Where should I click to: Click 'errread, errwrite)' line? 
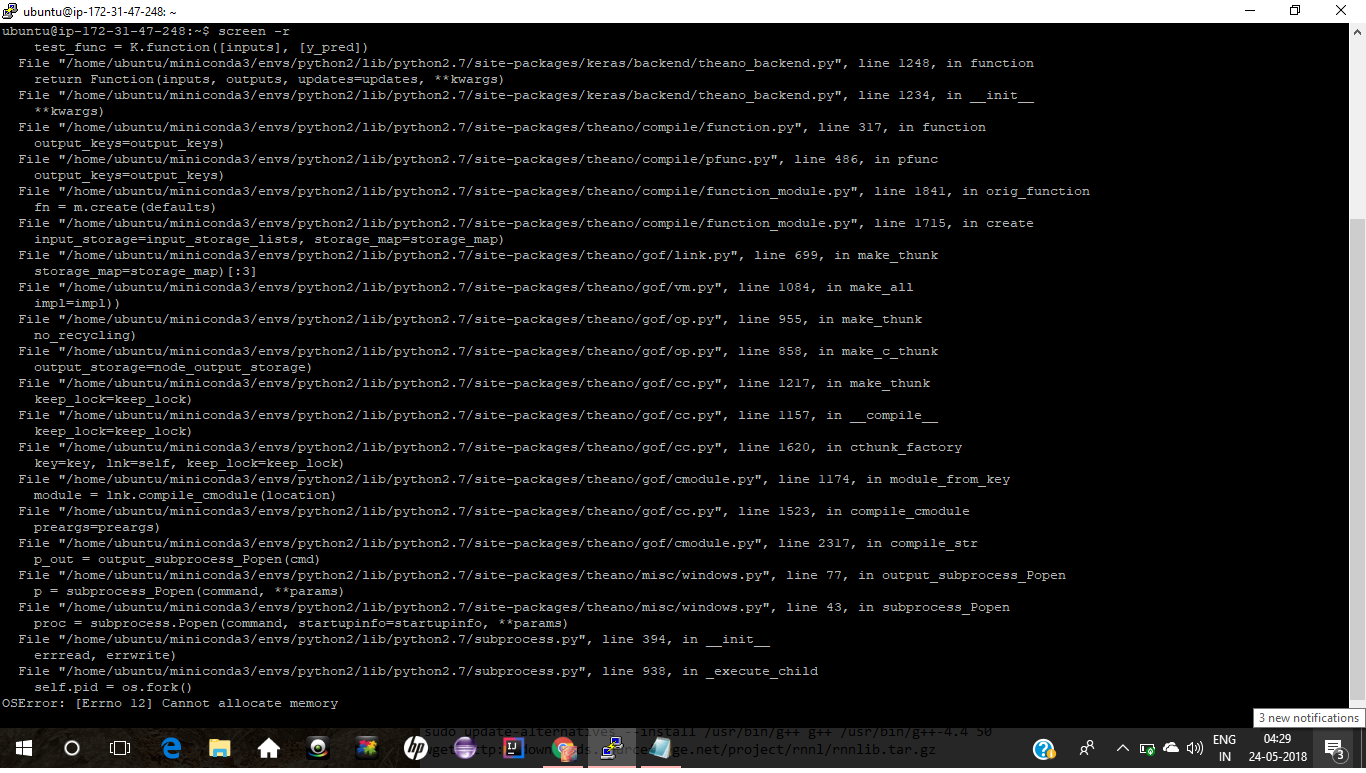click(x=105, y=655)
